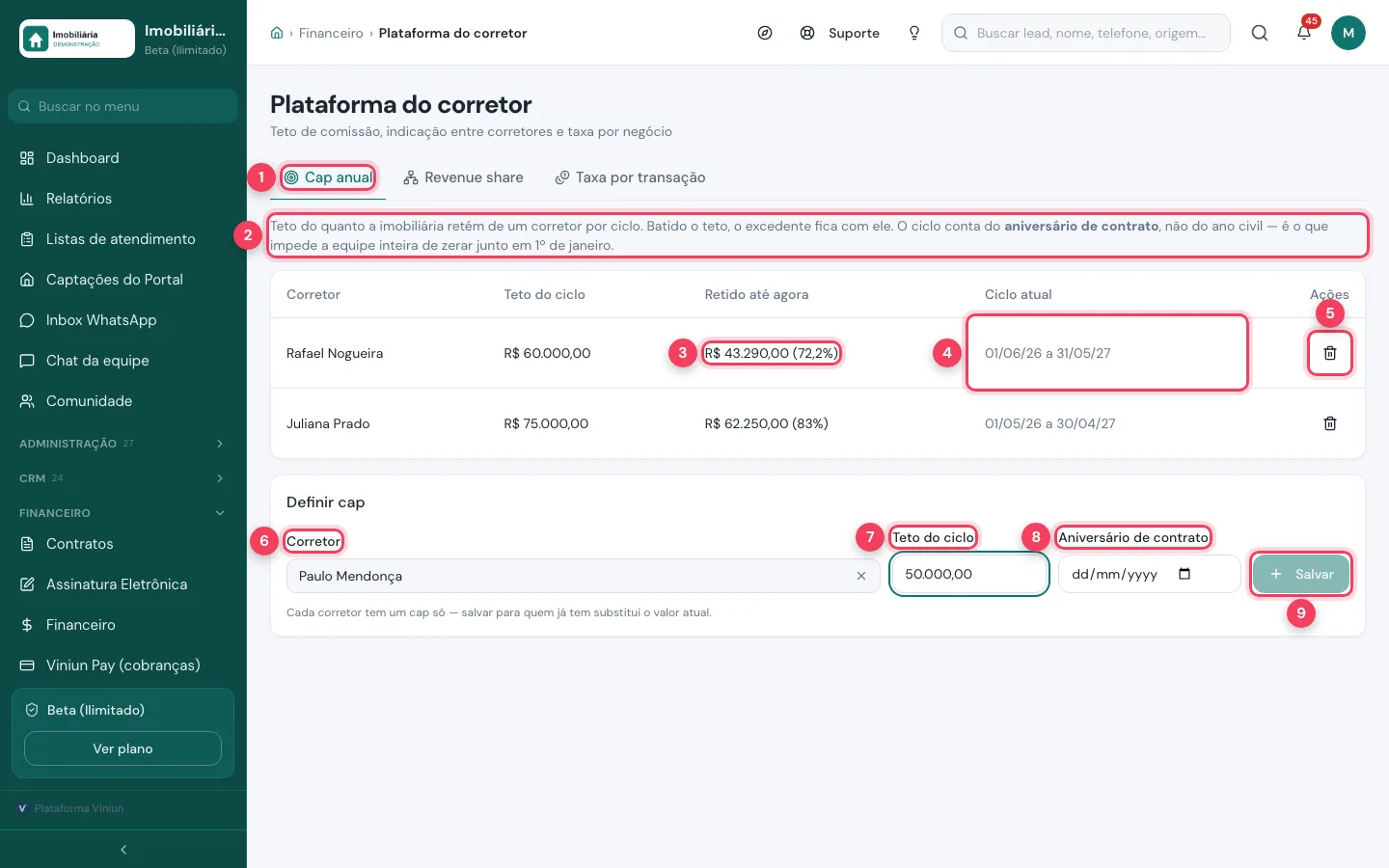The image size is (1389, 868).
Task: Open the compass icon in the top bar
Action: tap(765, 33)
